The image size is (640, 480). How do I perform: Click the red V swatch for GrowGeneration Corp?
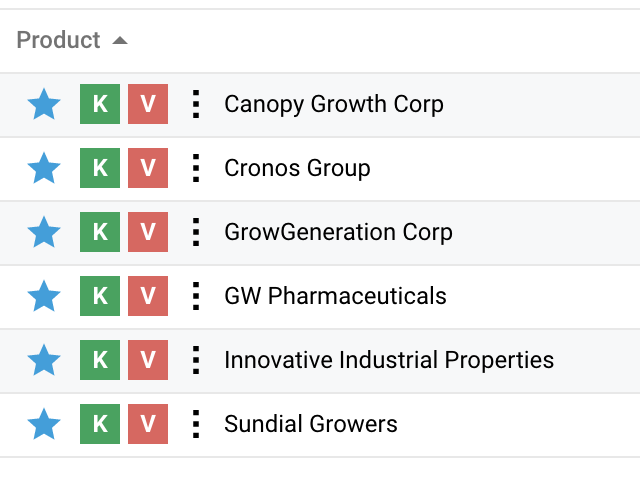pos(148,232)
